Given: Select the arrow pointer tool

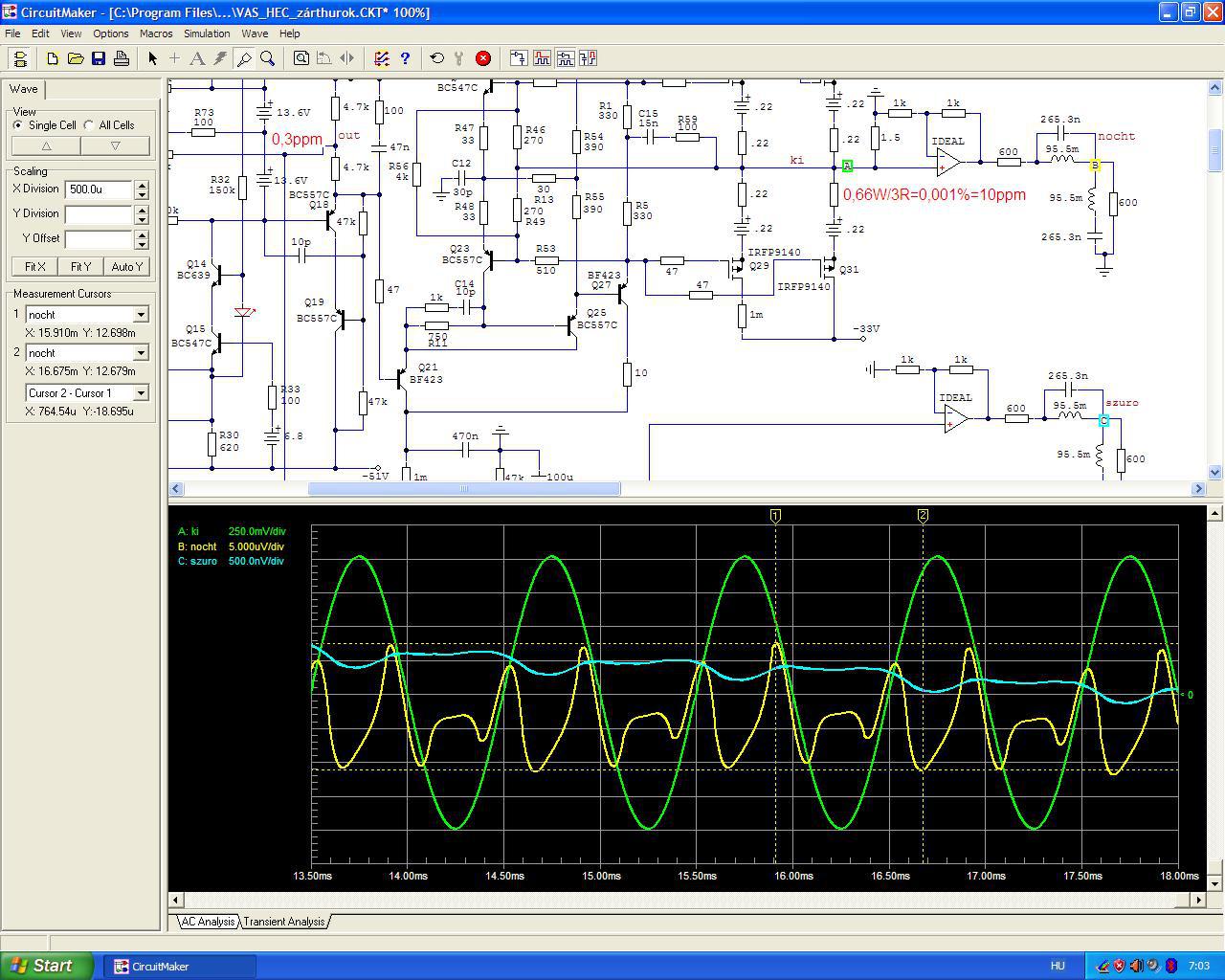Looking at the screenshot, I should pyautogui.click(x=152, y=58).
